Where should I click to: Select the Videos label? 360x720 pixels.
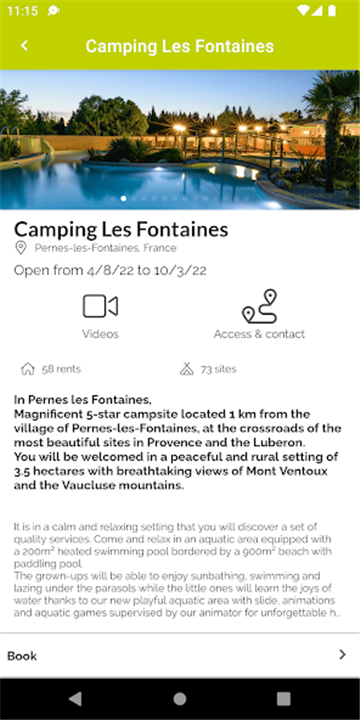point(100,334)
